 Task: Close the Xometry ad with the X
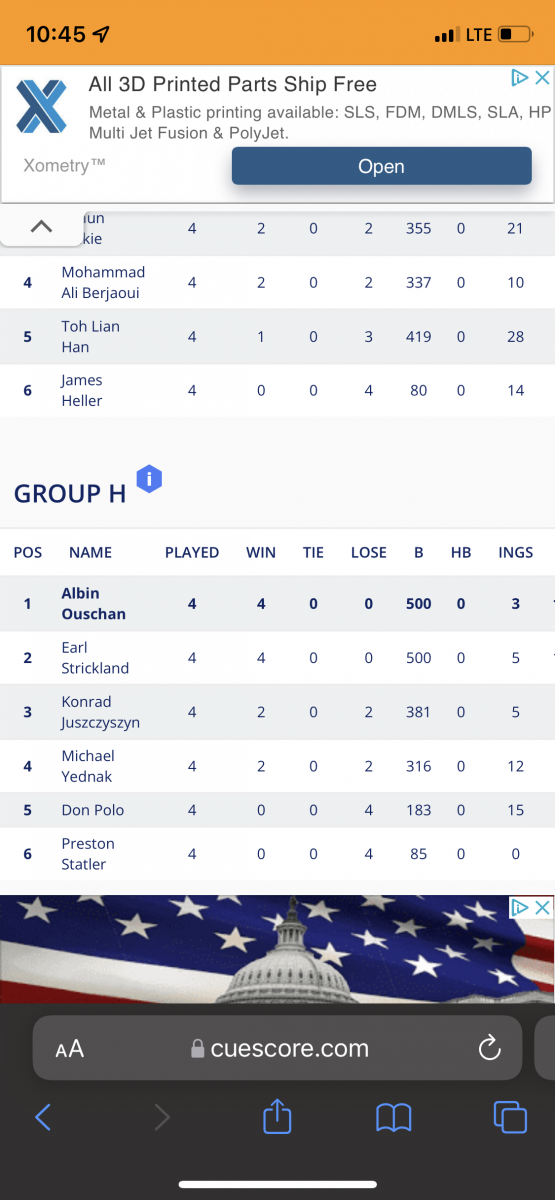tap(542, 77)
